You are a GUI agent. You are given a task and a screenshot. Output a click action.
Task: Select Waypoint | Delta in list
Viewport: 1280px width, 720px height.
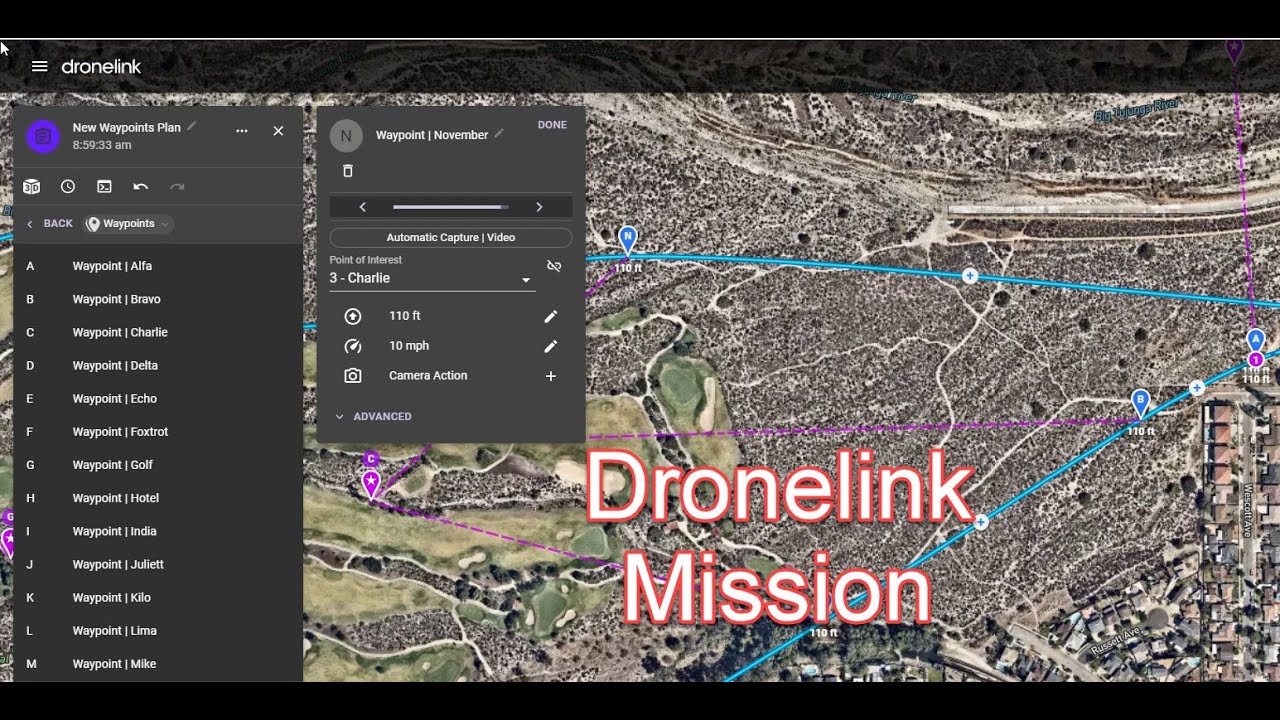click(x=158, y=365)
